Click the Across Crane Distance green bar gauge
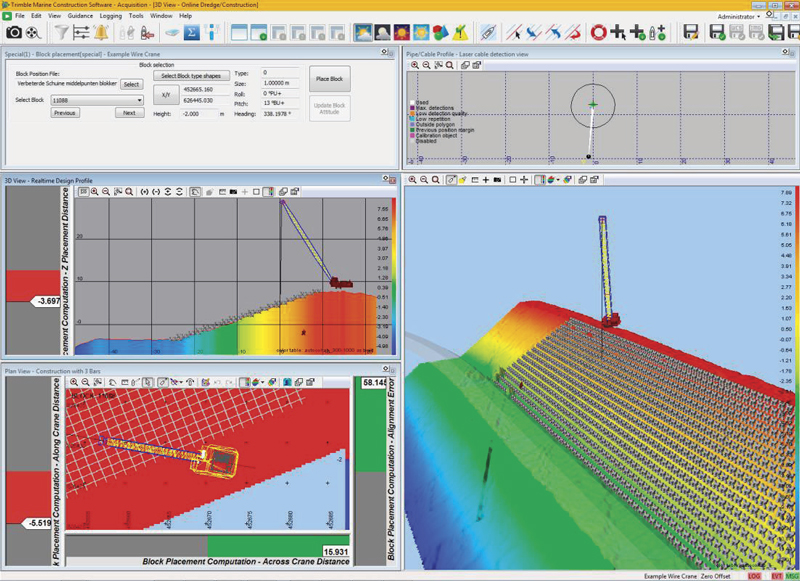The width and height of the screenshot is (800, 581). tap(279, 545)
